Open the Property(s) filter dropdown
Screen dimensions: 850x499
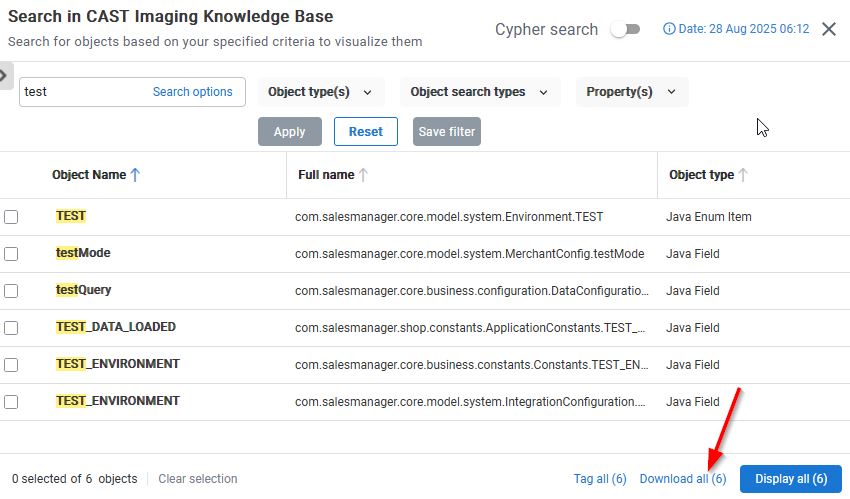pos(631,92)
